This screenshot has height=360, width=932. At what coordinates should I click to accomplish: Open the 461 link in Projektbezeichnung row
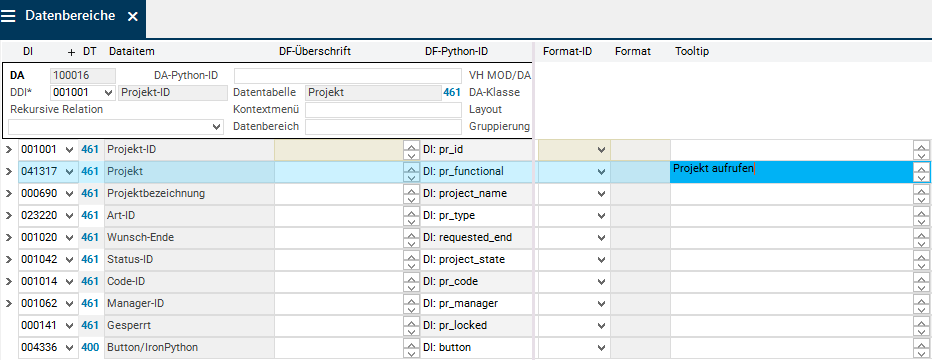[90, 194]
